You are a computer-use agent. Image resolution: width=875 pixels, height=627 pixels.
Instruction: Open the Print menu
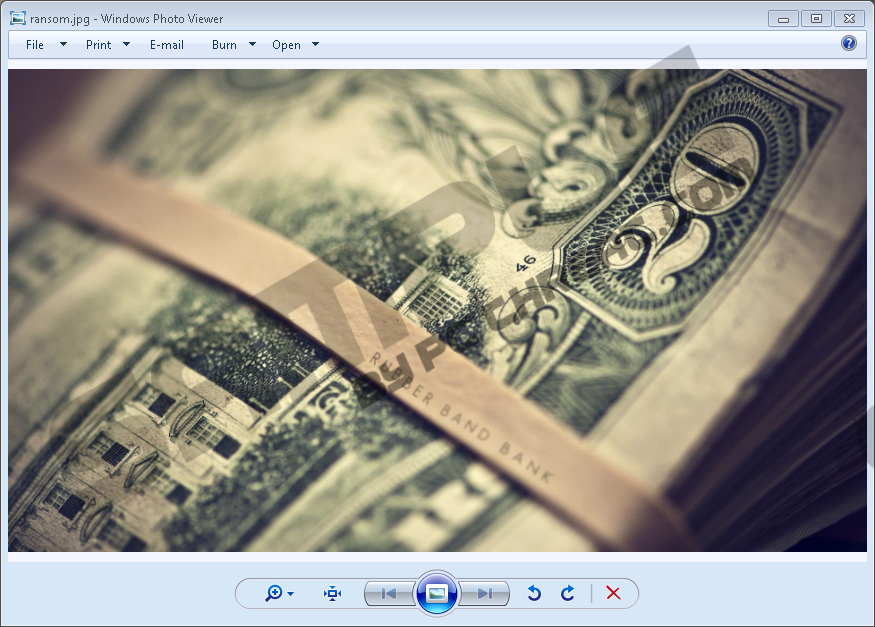click(x=98, y=44)
